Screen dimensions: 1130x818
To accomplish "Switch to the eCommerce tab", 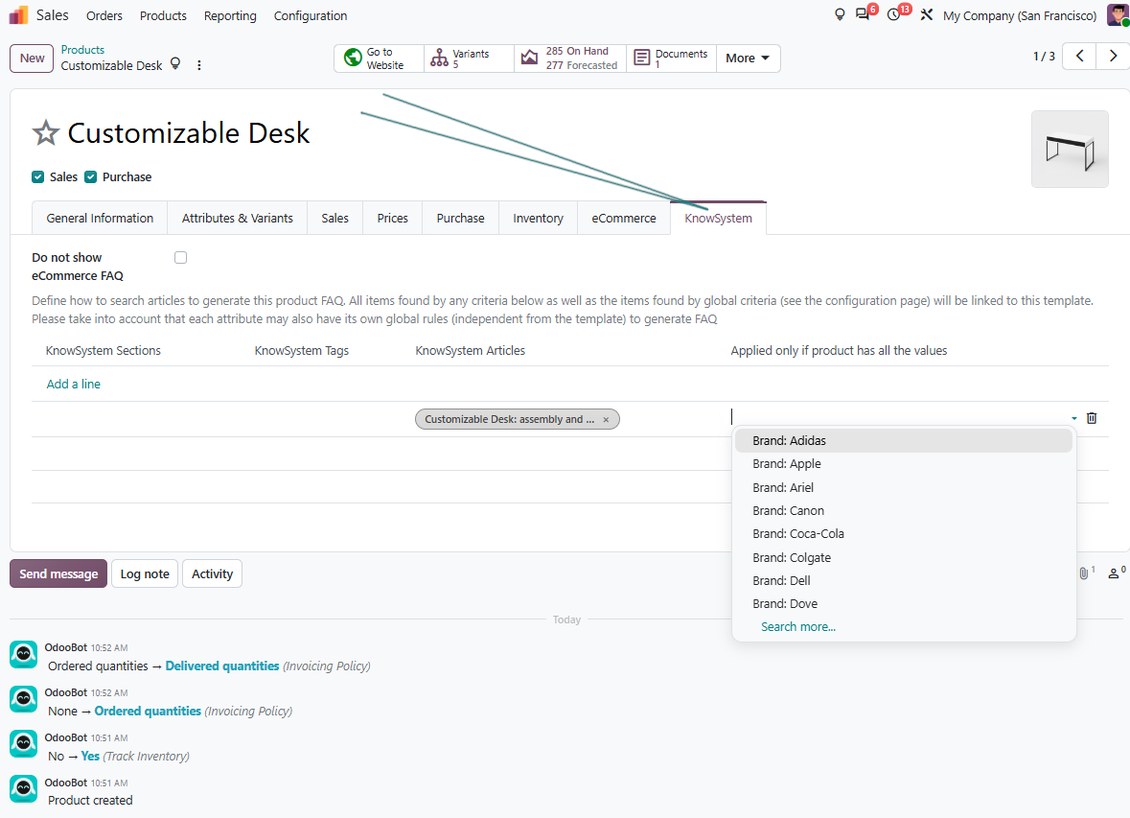I will click(623, 218).
